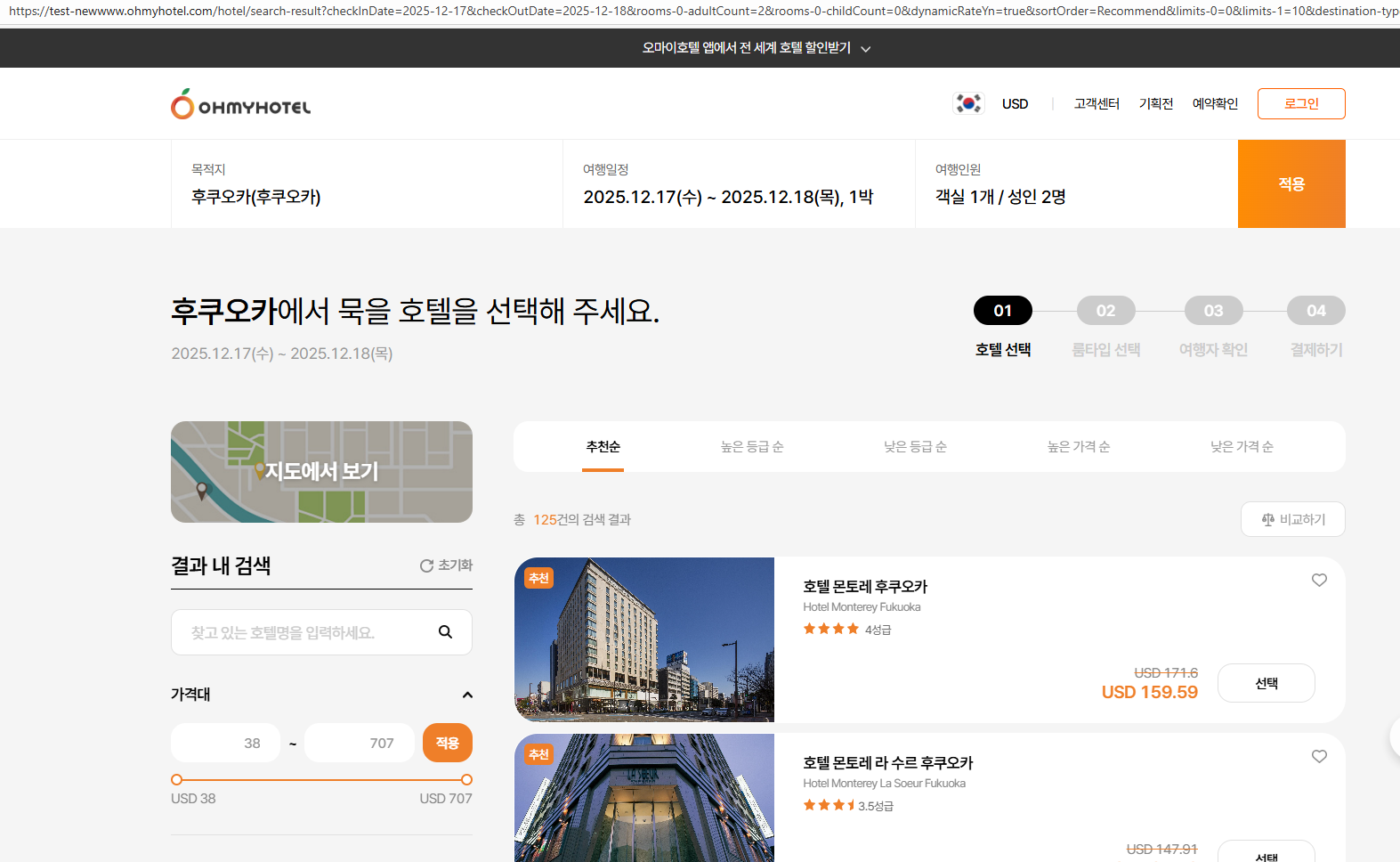Screen dimensions: 1400x862
Task: Apply price filter with orange 적용 button
Action: 447,743
